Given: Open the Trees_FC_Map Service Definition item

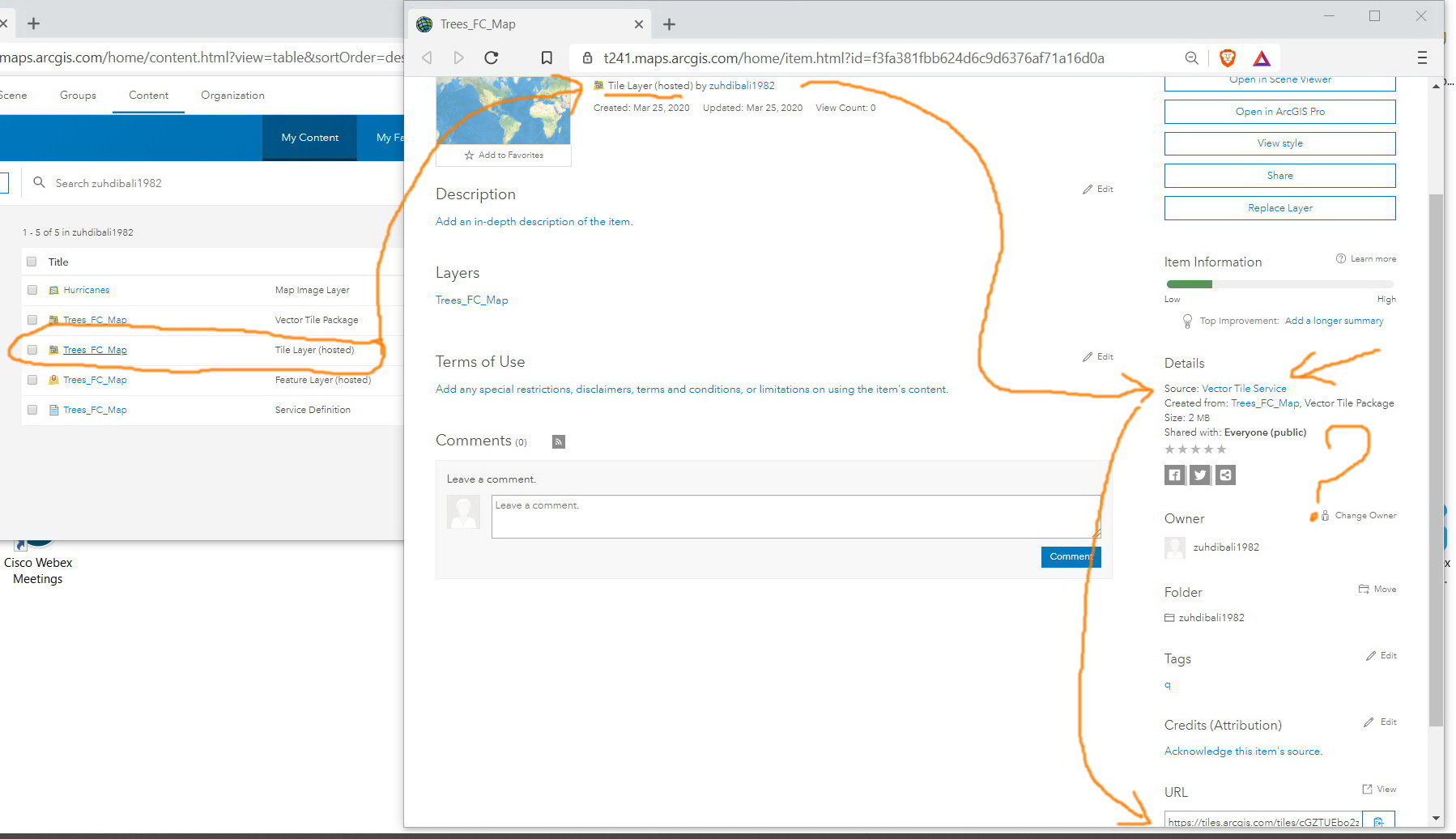Looking at the screenshot, I should click(x=95, y=410).
